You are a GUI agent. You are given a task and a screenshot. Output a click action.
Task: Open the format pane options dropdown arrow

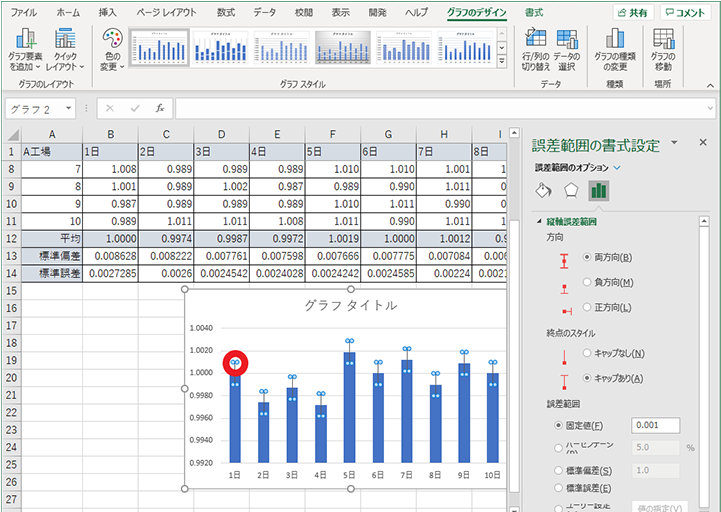tap(675, 142)
